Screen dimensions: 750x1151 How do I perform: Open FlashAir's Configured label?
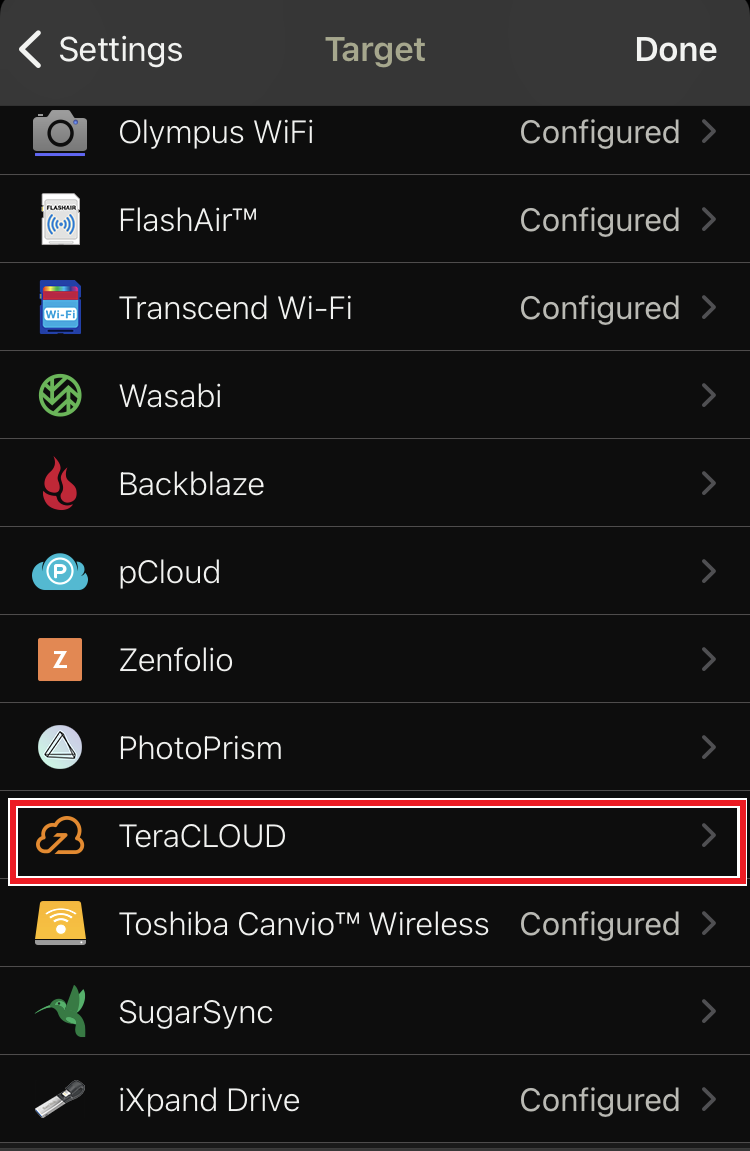tap(599, 219)
